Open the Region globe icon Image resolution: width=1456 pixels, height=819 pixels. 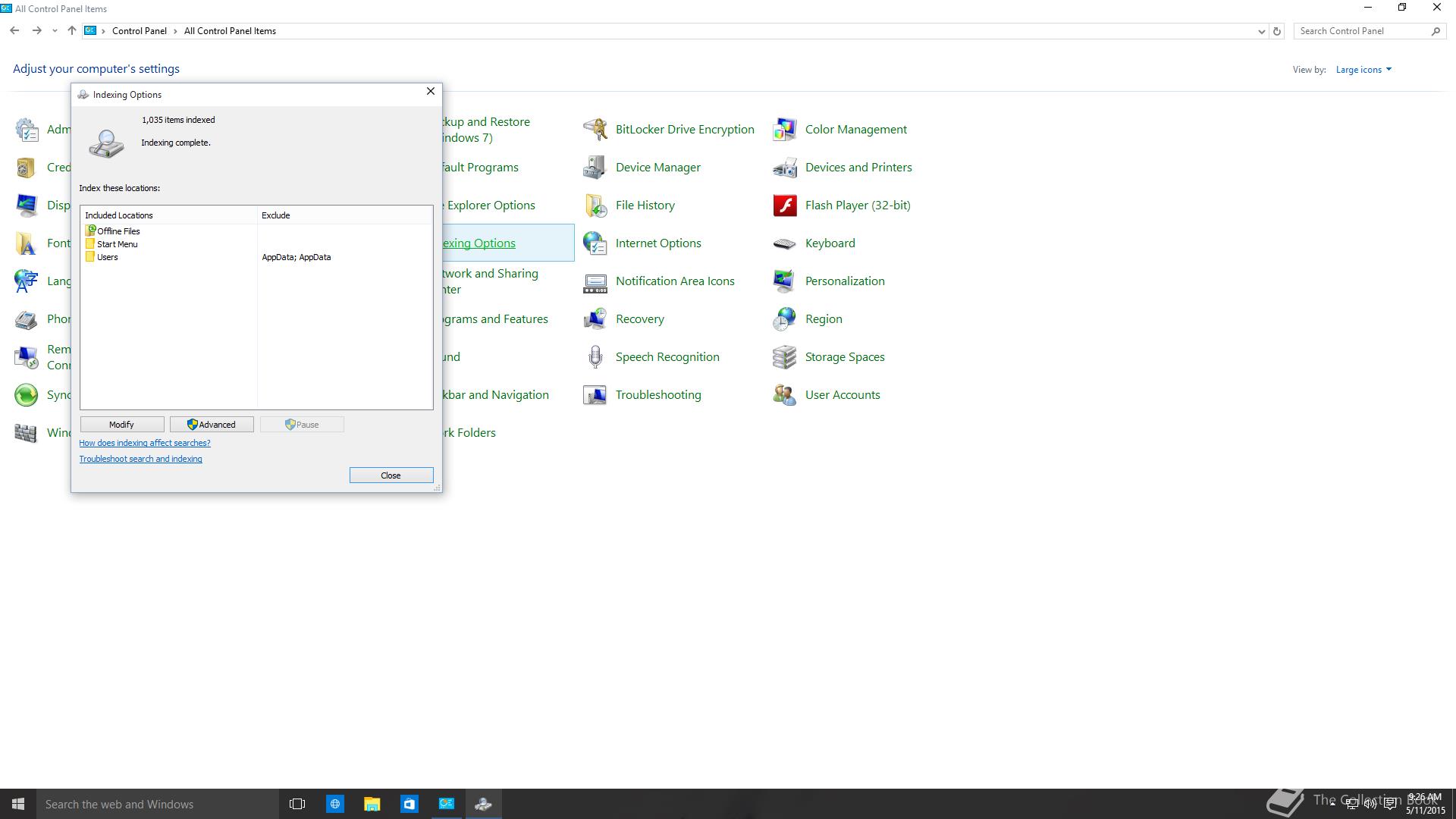(x=785, y=319)
